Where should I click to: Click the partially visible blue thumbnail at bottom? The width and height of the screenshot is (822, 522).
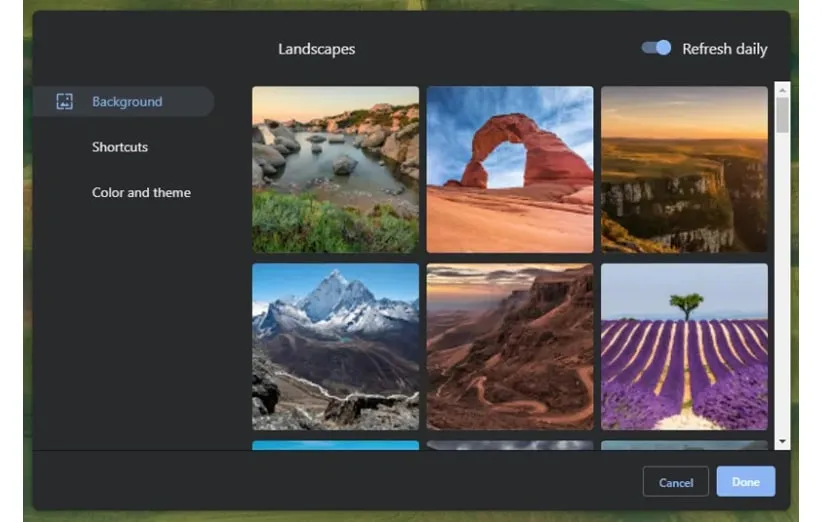tap(335, 445)
